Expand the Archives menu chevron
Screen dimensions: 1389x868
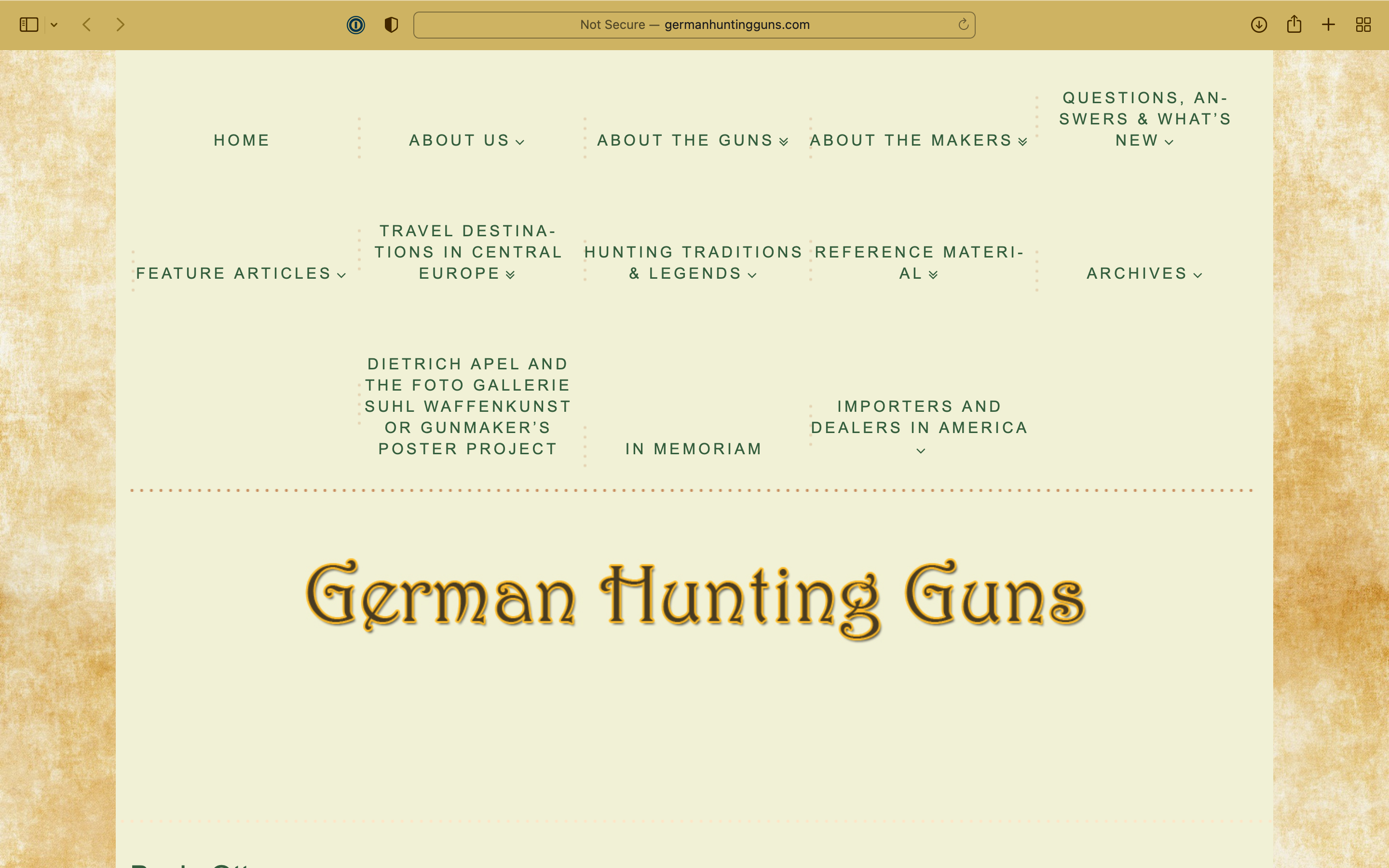point(1198,275)
